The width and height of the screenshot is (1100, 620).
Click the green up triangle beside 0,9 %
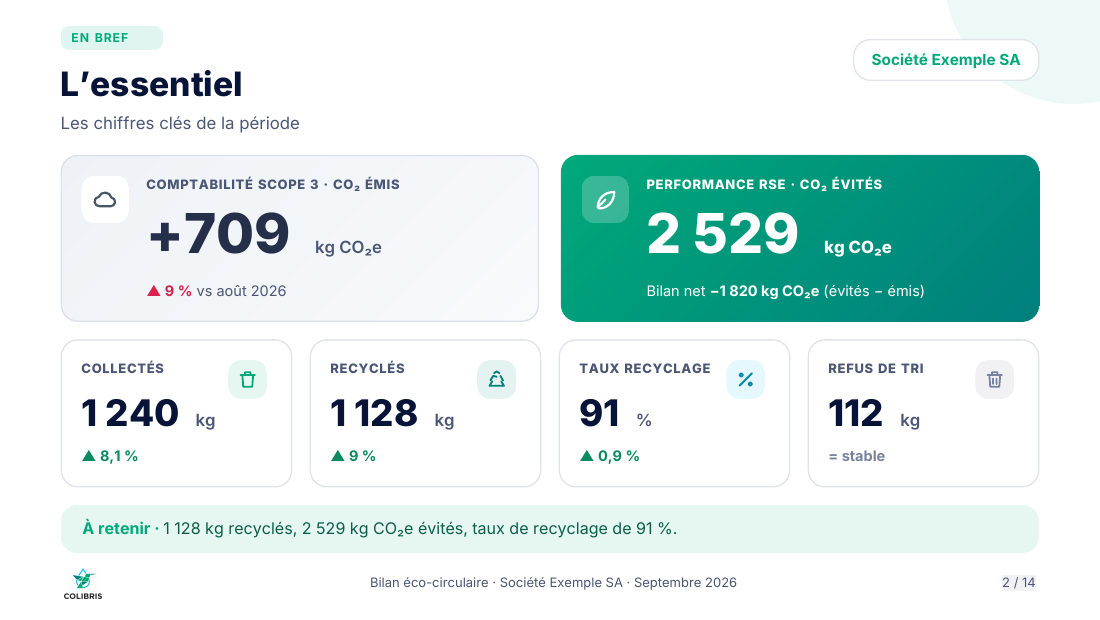pyautogui.click(x=586, y=456)
